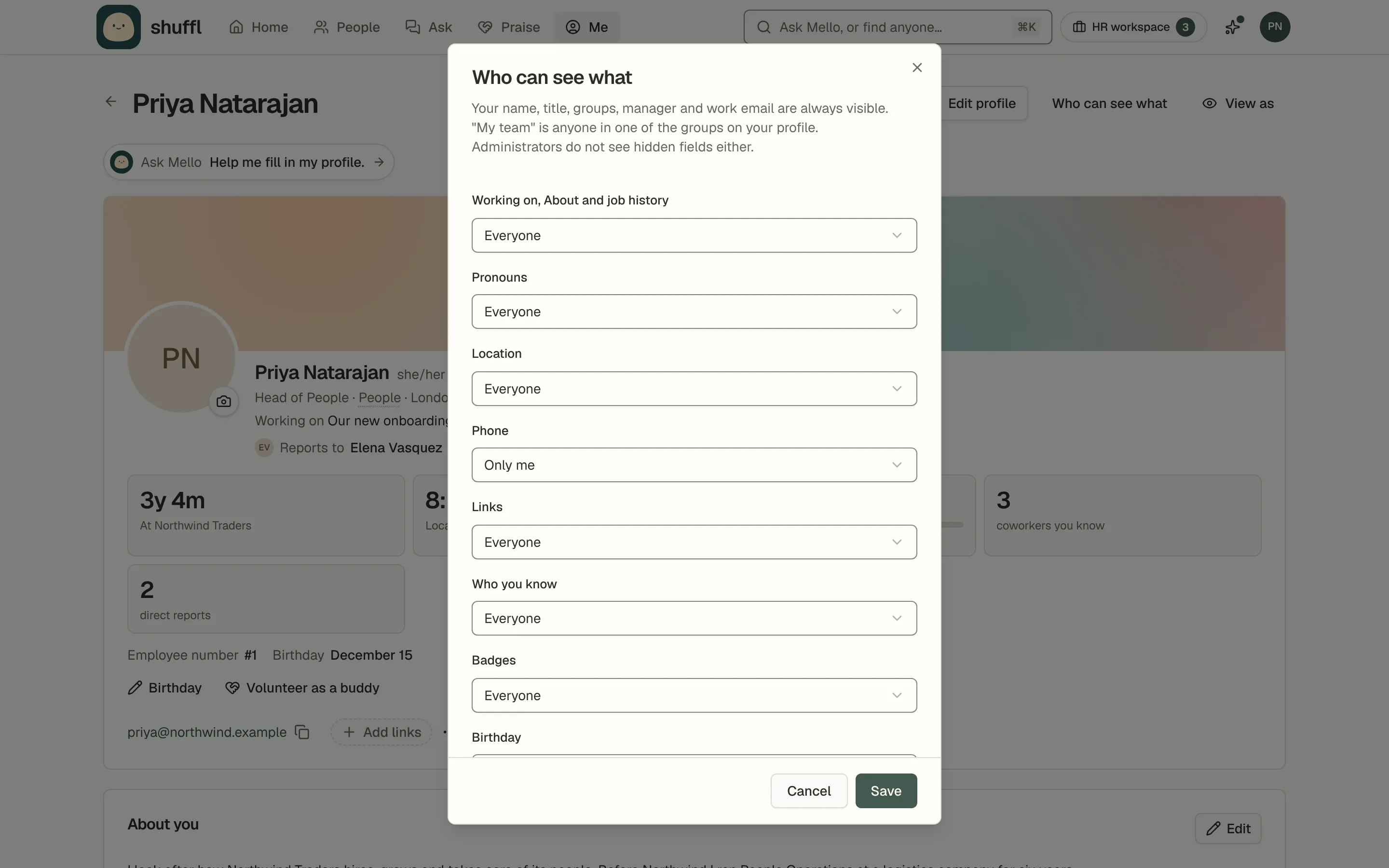1389x868 pixels.
Task: Go to the People tab
Action: tap(347, 27)
